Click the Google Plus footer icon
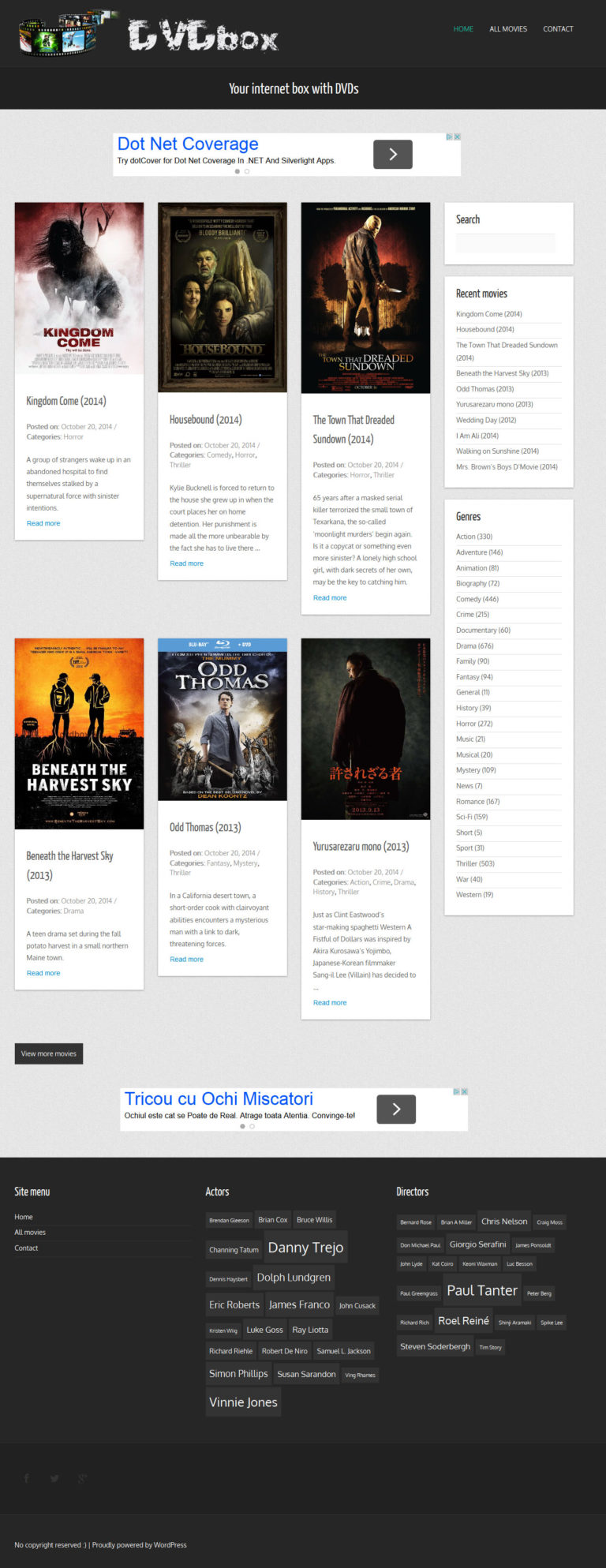The height and width of the screenshot is (1568, 606). point(83,1478)
